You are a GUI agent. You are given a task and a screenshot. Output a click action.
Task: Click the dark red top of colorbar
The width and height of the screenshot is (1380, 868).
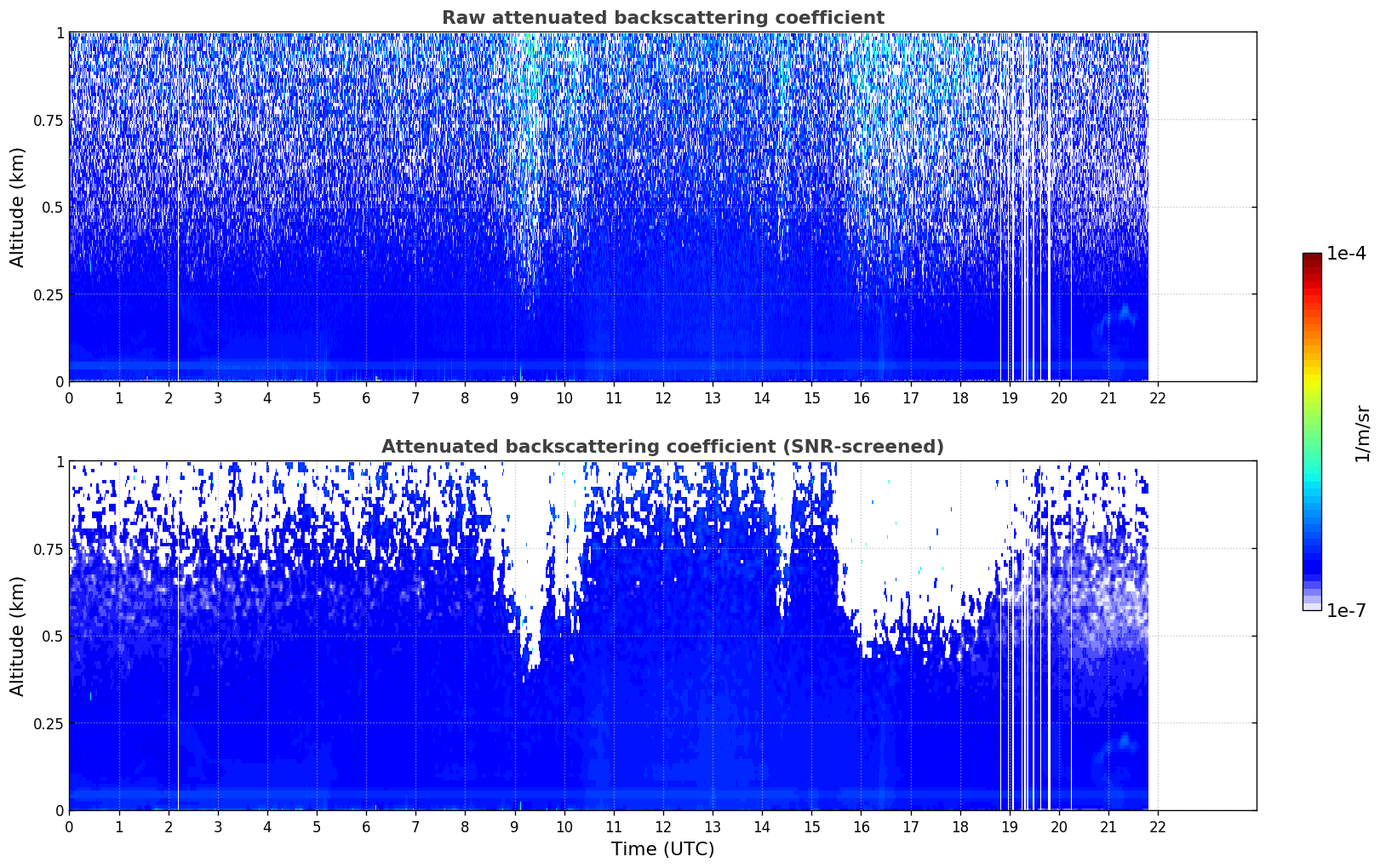[x=1312, y=258]
